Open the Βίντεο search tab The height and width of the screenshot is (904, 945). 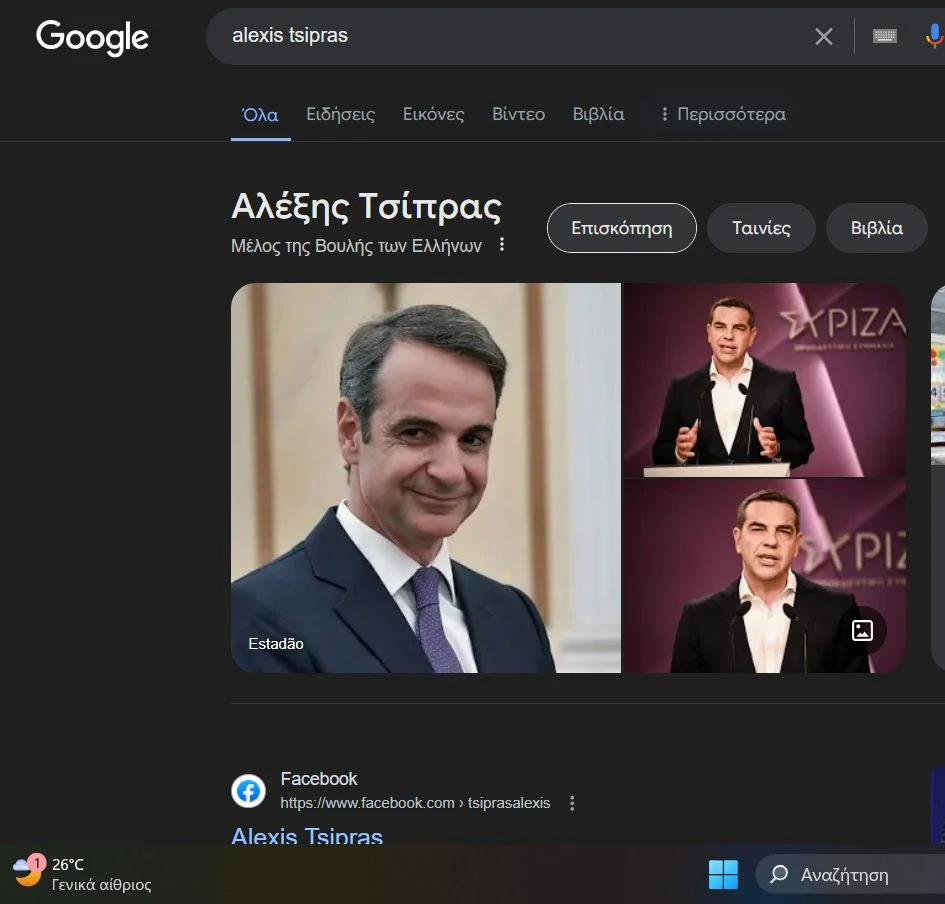click(518, 114)
